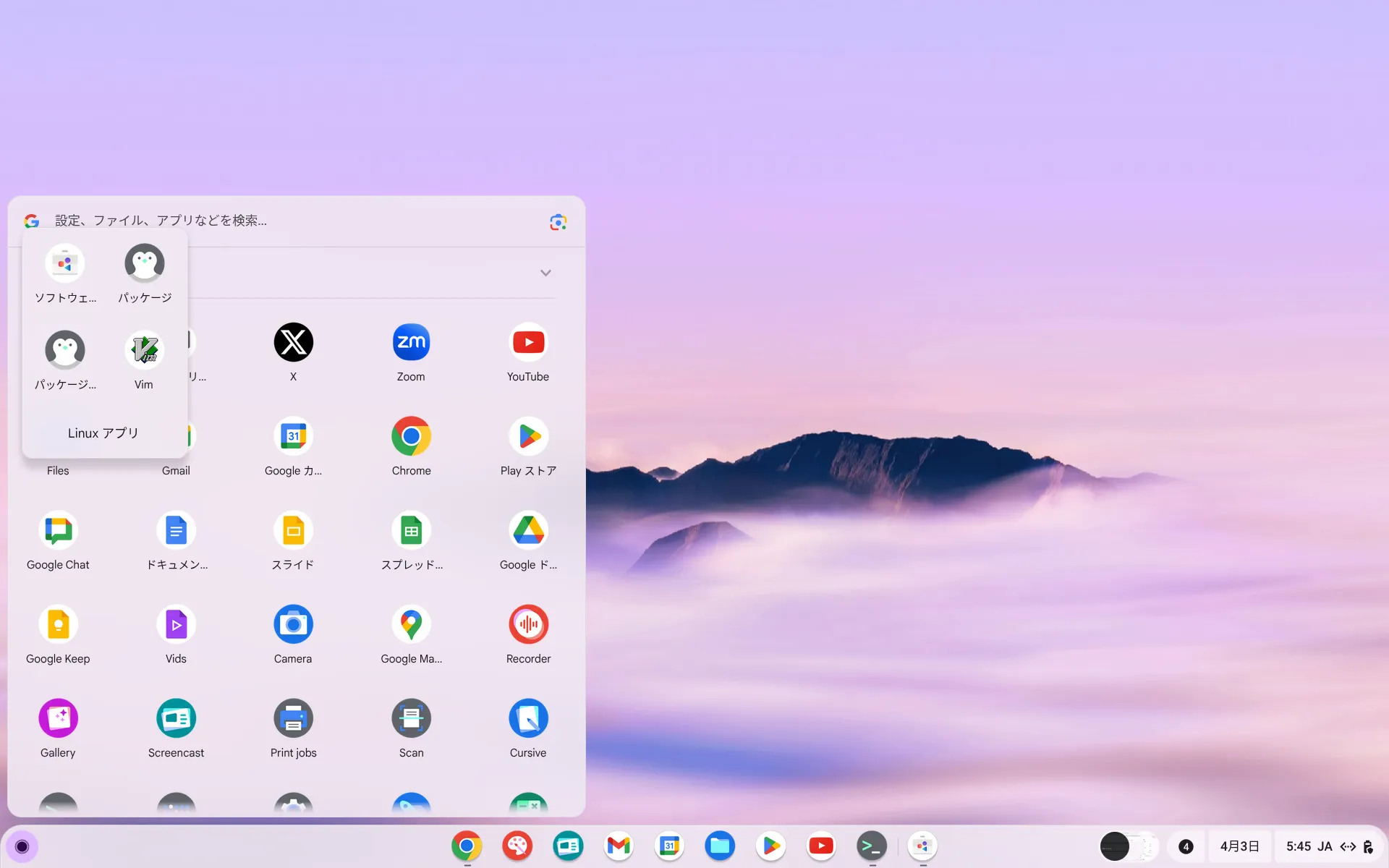Open Google Calendar from the shelf

coord(669,846)
